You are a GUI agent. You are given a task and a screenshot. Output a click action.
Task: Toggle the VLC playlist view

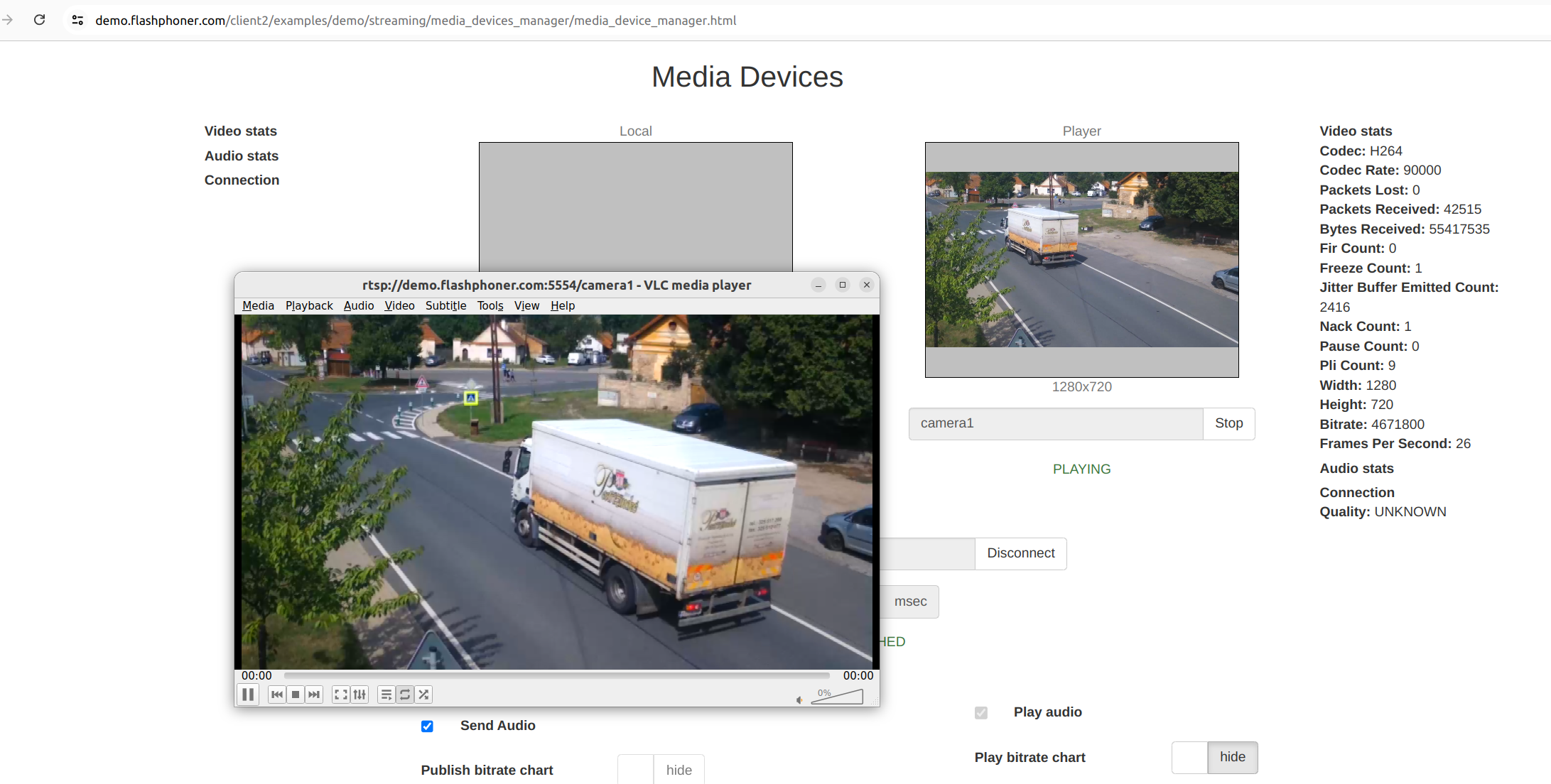click(x=386, y=695)
